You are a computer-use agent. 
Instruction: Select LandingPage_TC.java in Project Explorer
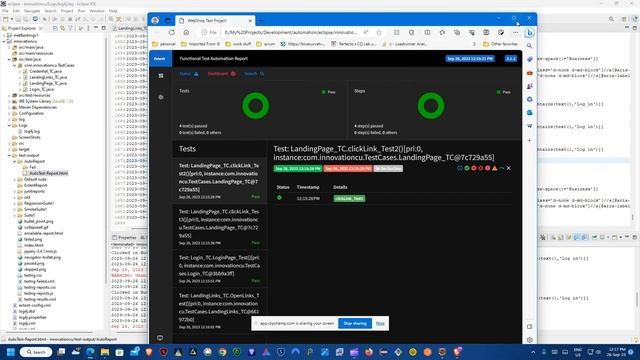click(48, 83)
